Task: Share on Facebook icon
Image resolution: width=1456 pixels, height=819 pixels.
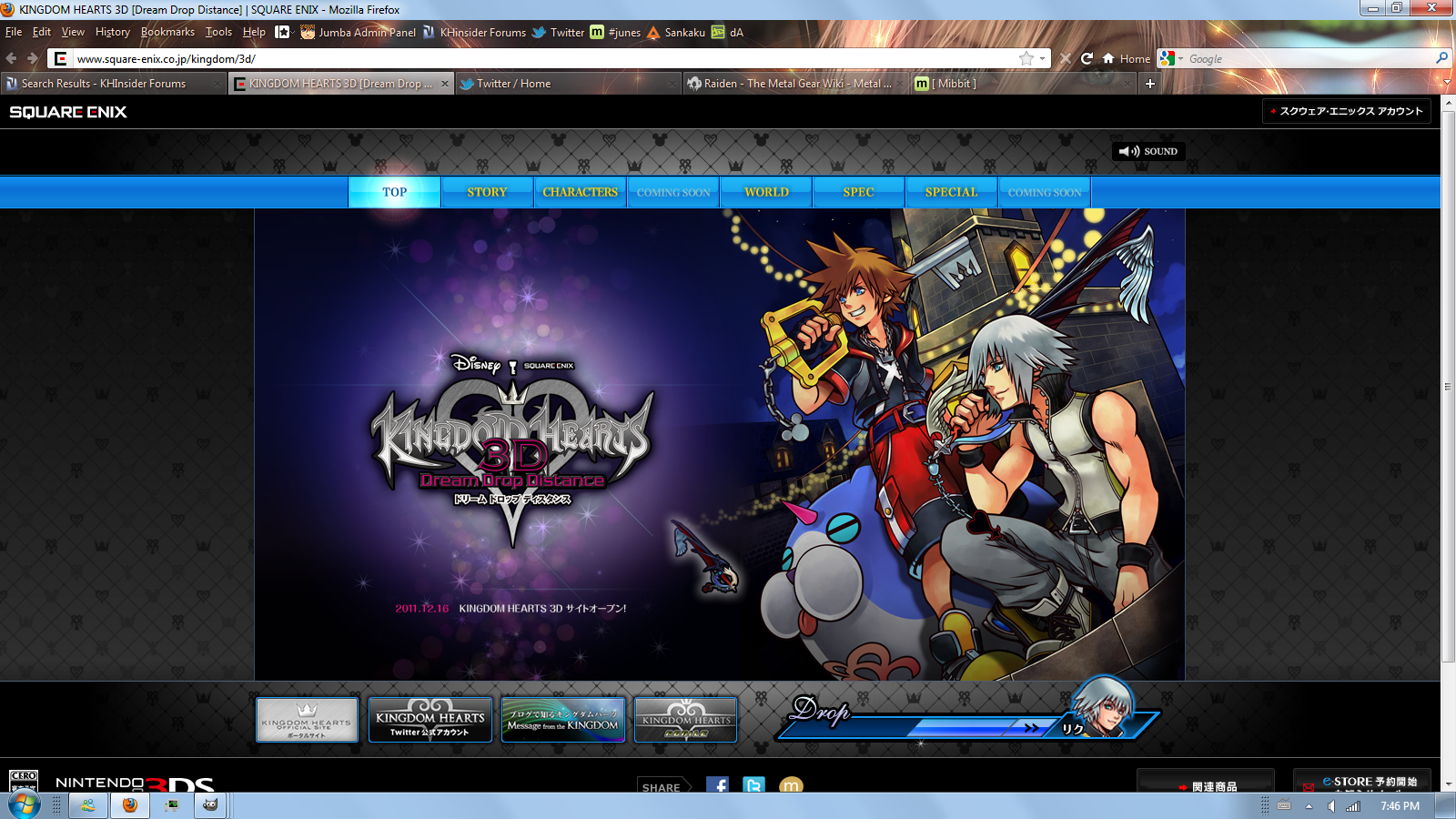Action: (x=717, y=786)
